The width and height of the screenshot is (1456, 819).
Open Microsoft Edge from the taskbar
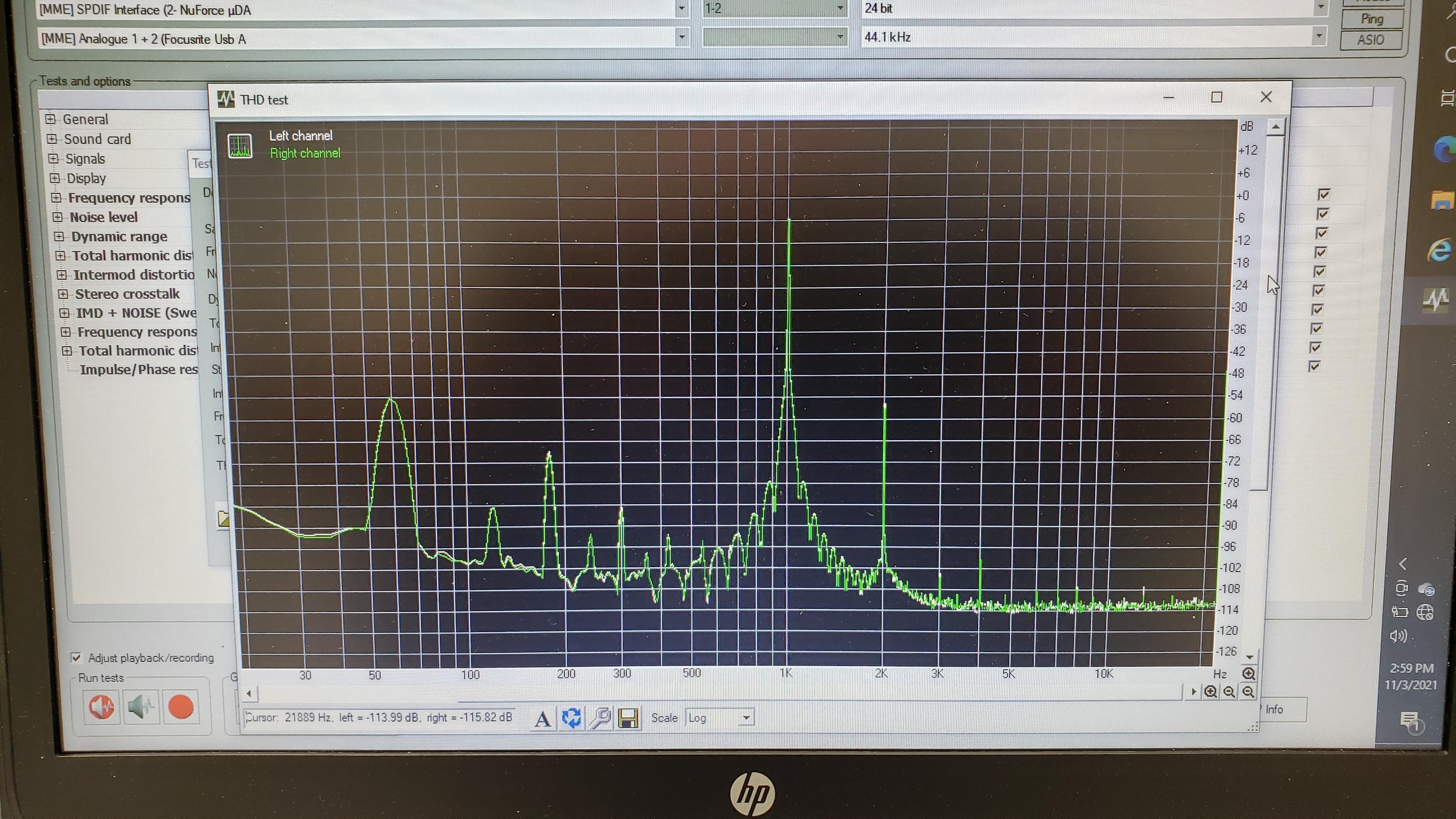click(1445, 150)
